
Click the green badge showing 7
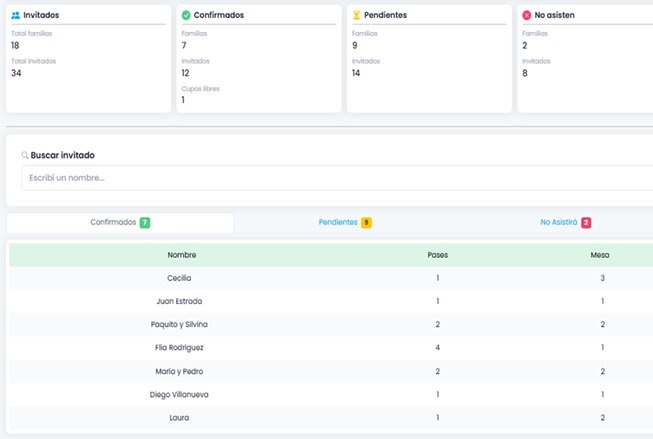[145, 222]
